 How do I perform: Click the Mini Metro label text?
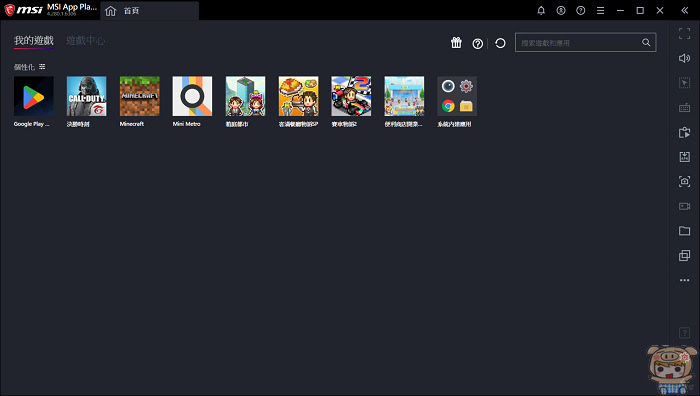click(187, 124)
